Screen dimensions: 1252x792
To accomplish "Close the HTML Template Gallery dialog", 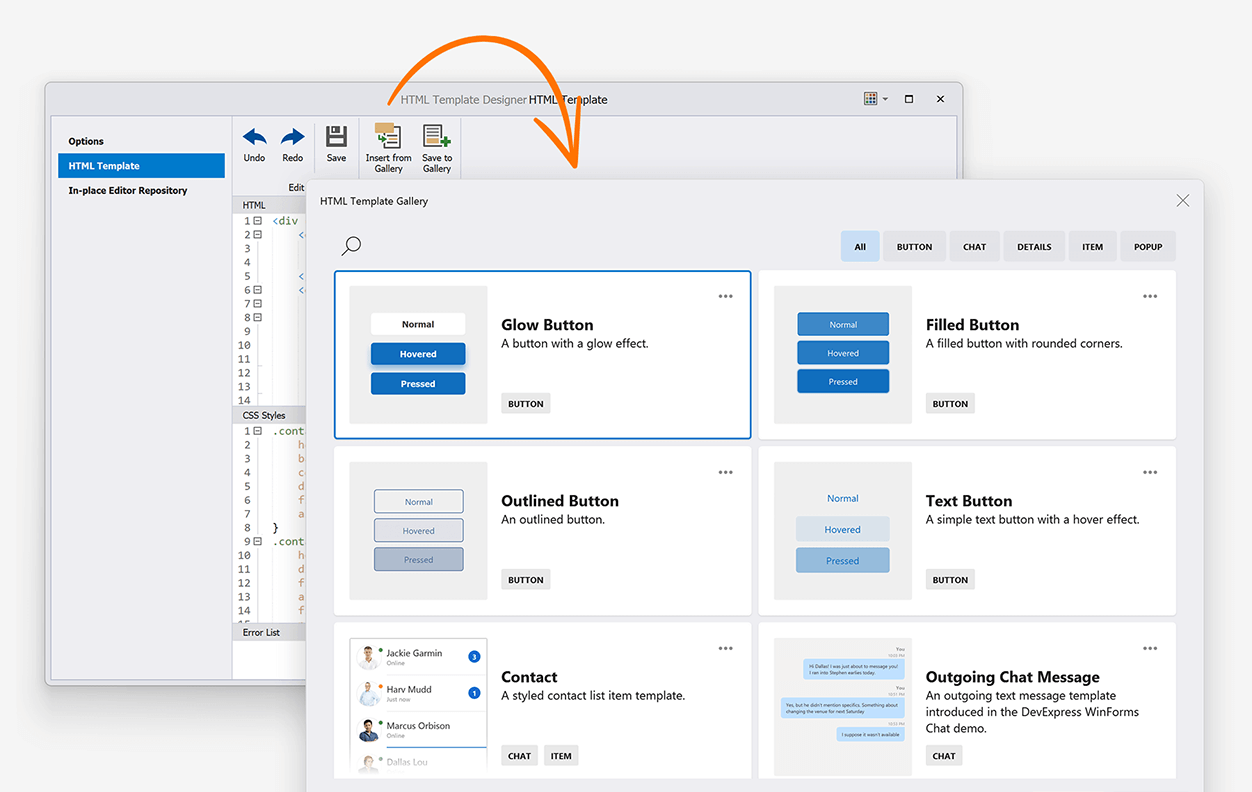I will pos(1183,201).
